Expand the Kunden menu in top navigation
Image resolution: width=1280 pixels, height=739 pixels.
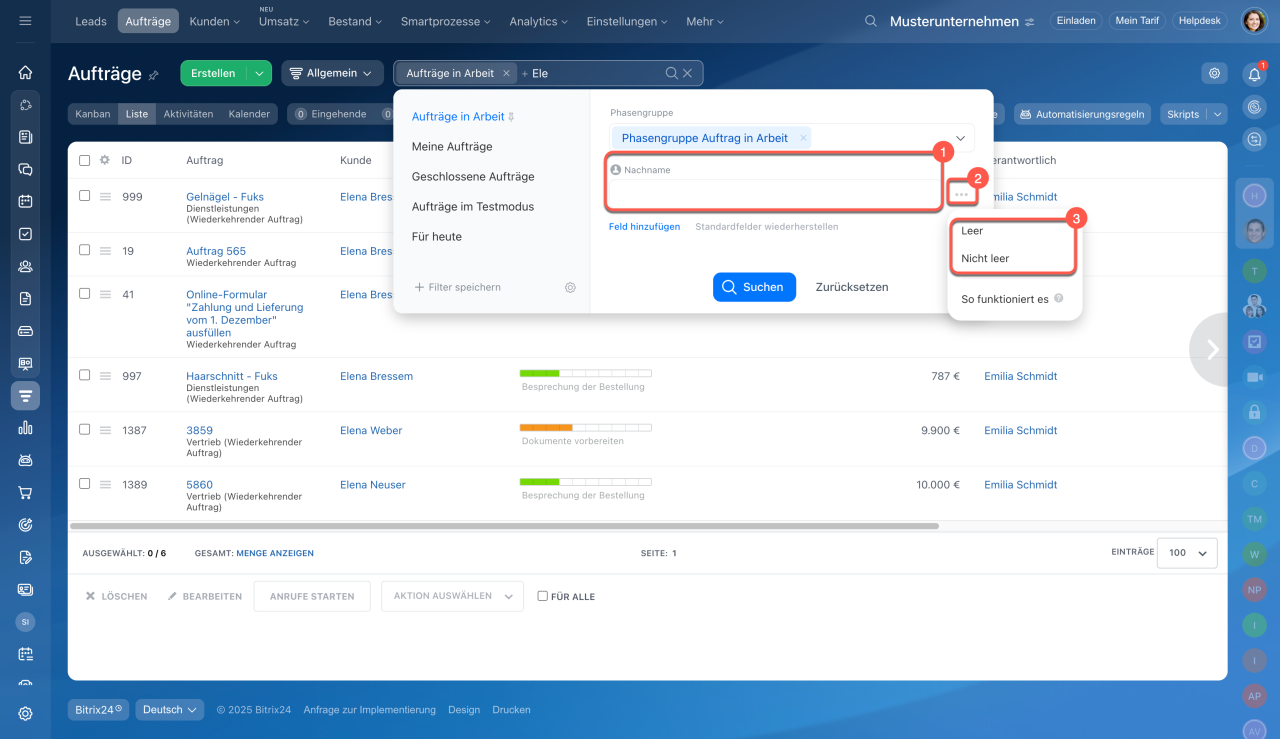(214, 21)
